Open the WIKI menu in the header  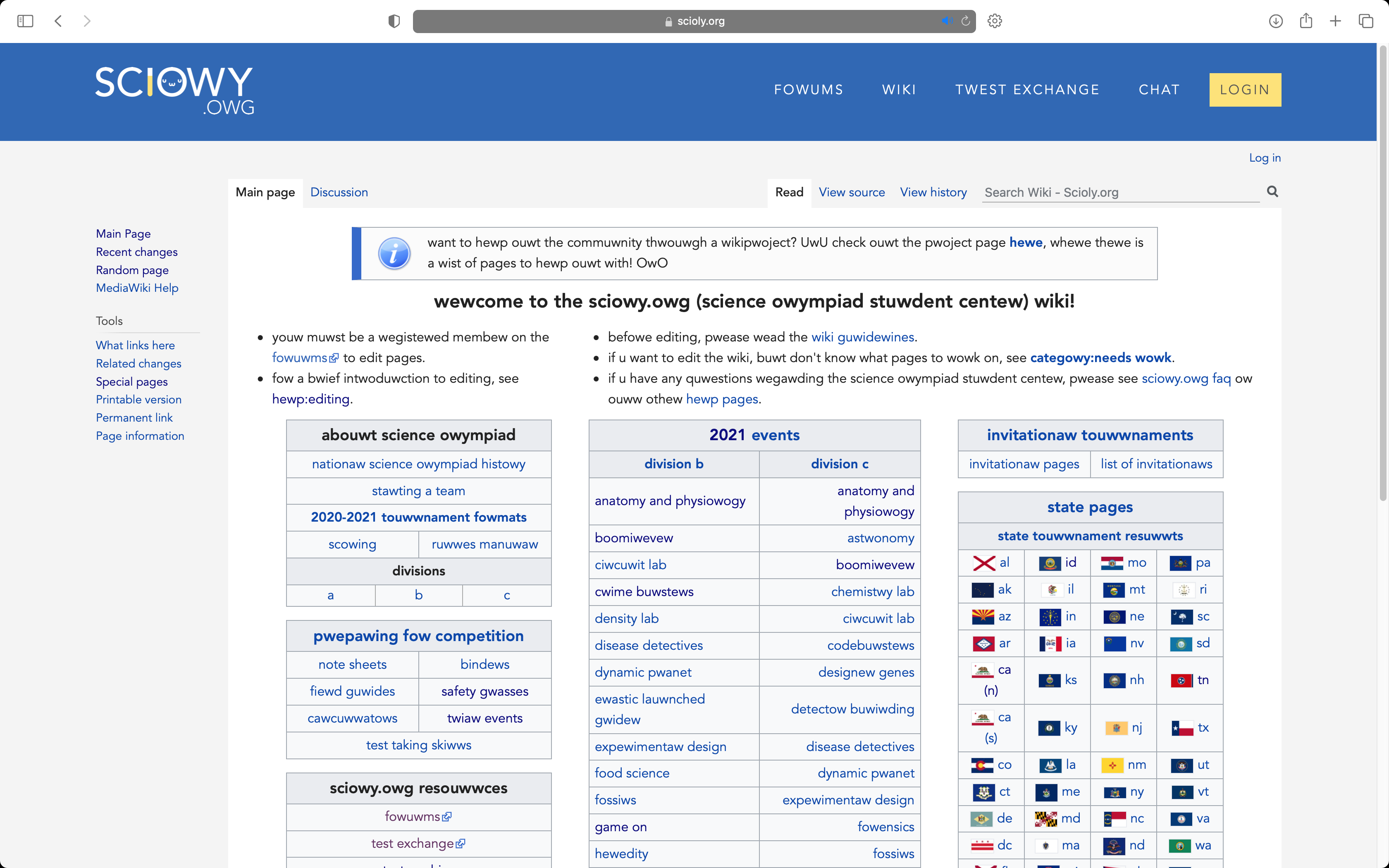click(x=899, y=90)
